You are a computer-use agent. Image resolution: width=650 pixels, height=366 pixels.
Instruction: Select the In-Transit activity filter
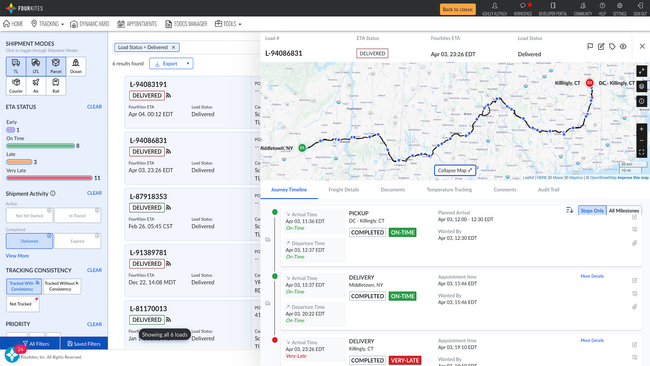(77, 216)
